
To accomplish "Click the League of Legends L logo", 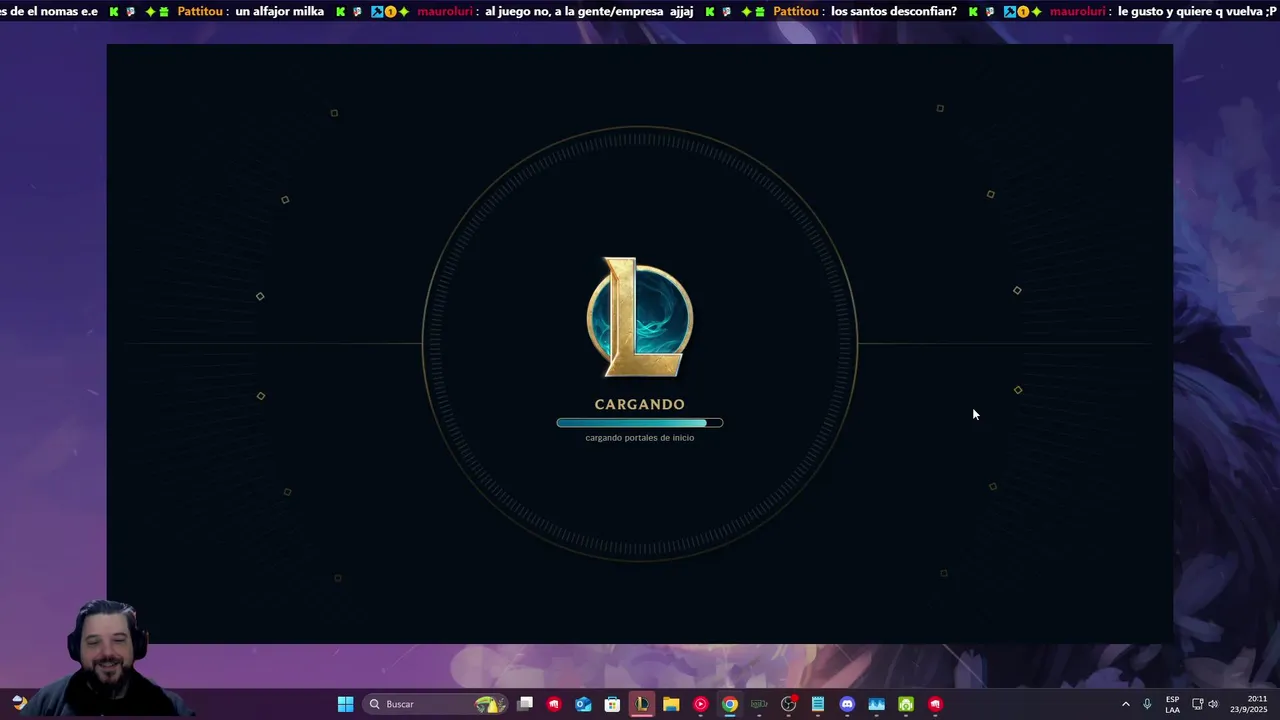I will point(640,317).
